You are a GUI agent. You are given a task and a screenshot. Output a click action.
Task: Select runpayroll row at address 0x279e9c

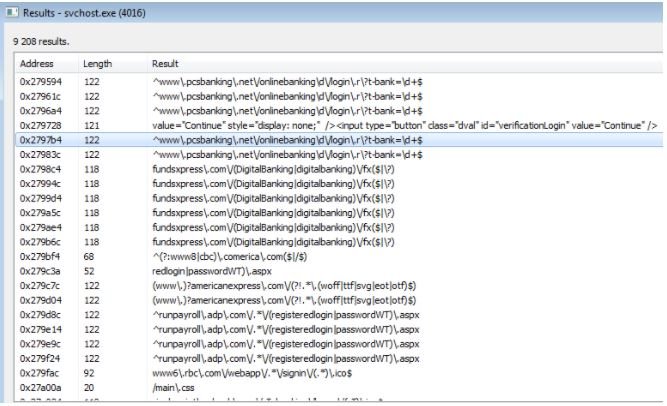(339, 344)
